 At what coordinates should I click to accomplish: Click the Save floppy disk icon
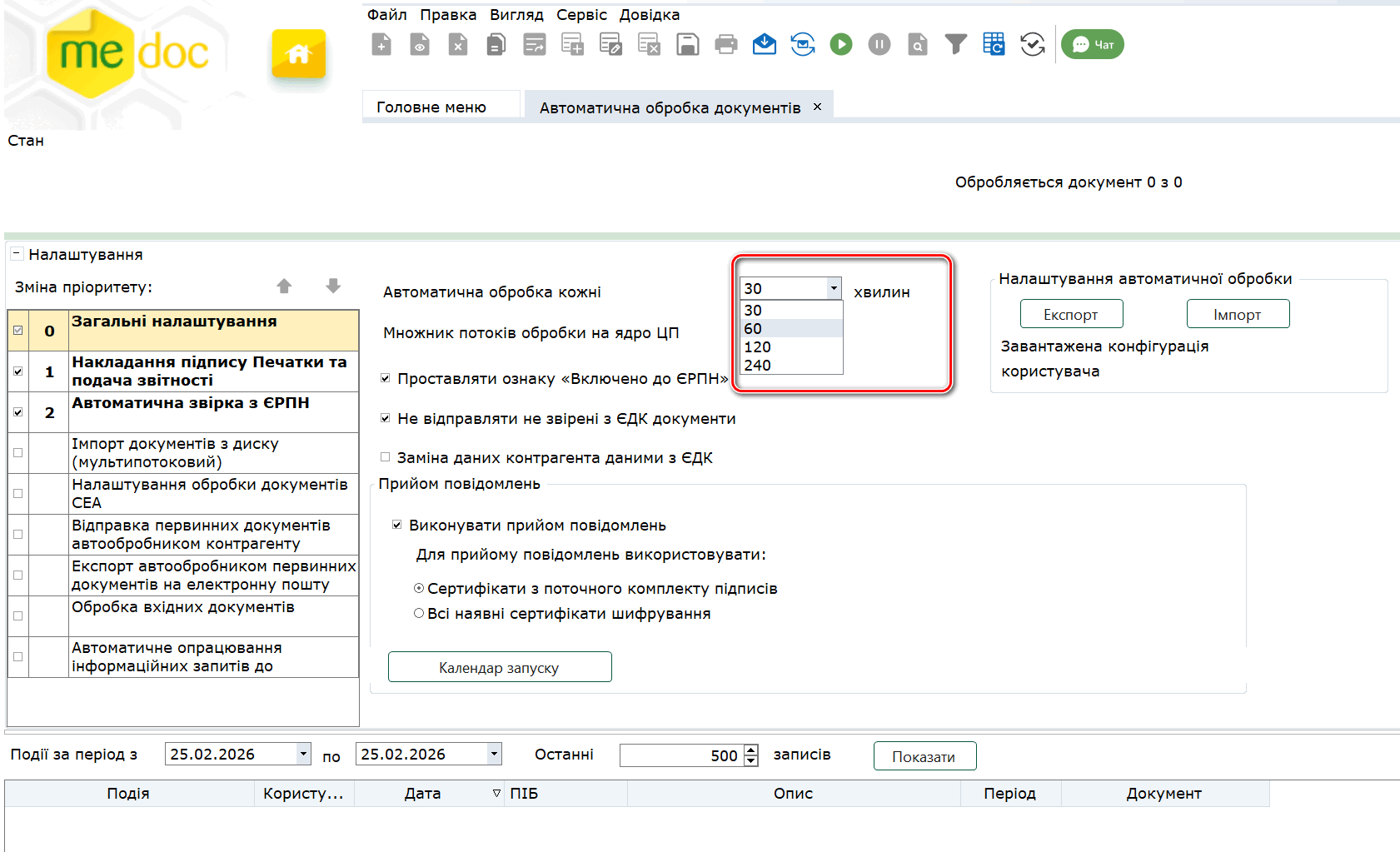point(687,44)
